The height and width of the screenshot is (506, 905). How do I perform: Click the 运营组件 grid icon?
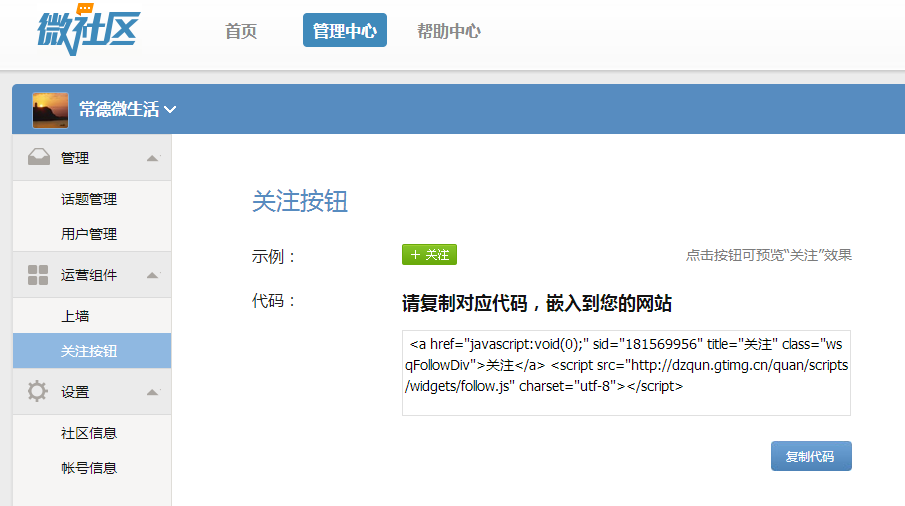click(x=38, y=275)
